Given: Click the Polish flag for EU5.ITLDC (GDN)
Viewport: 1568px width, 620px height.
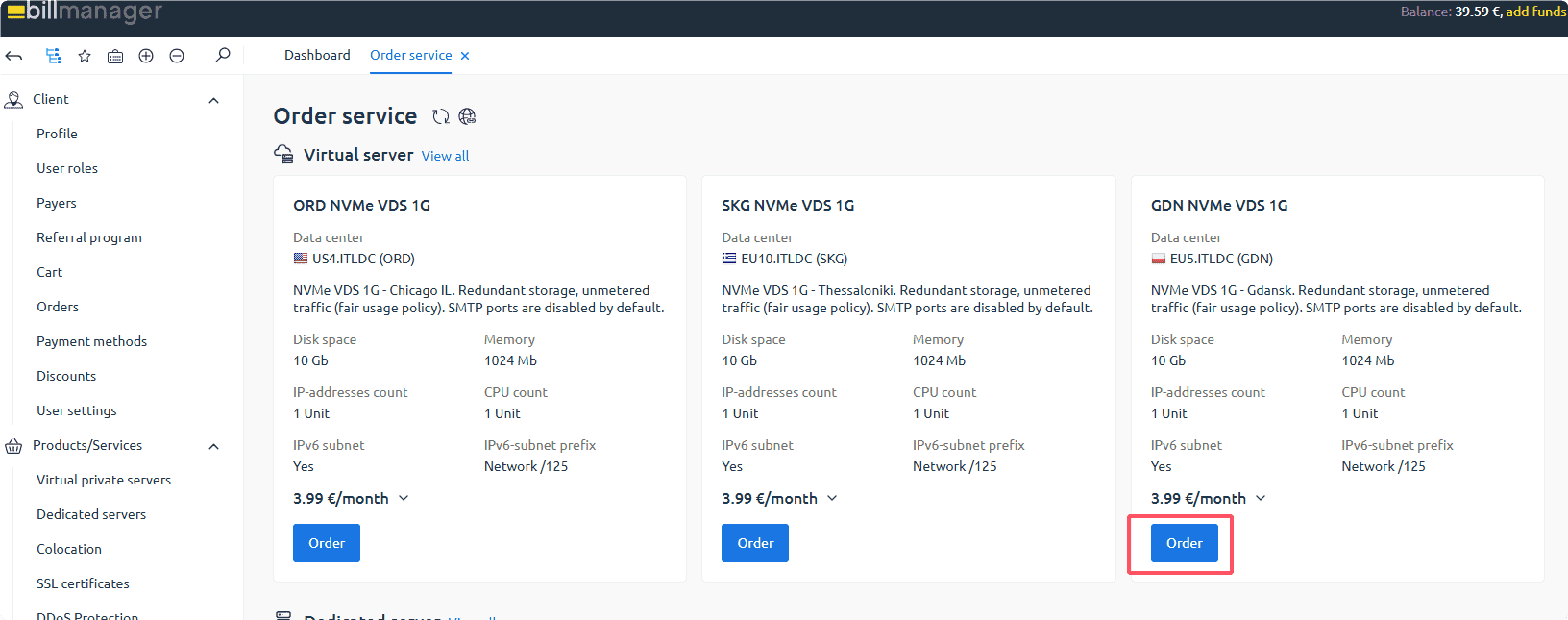Looking at the screenshot, I should coord(1159,259).
